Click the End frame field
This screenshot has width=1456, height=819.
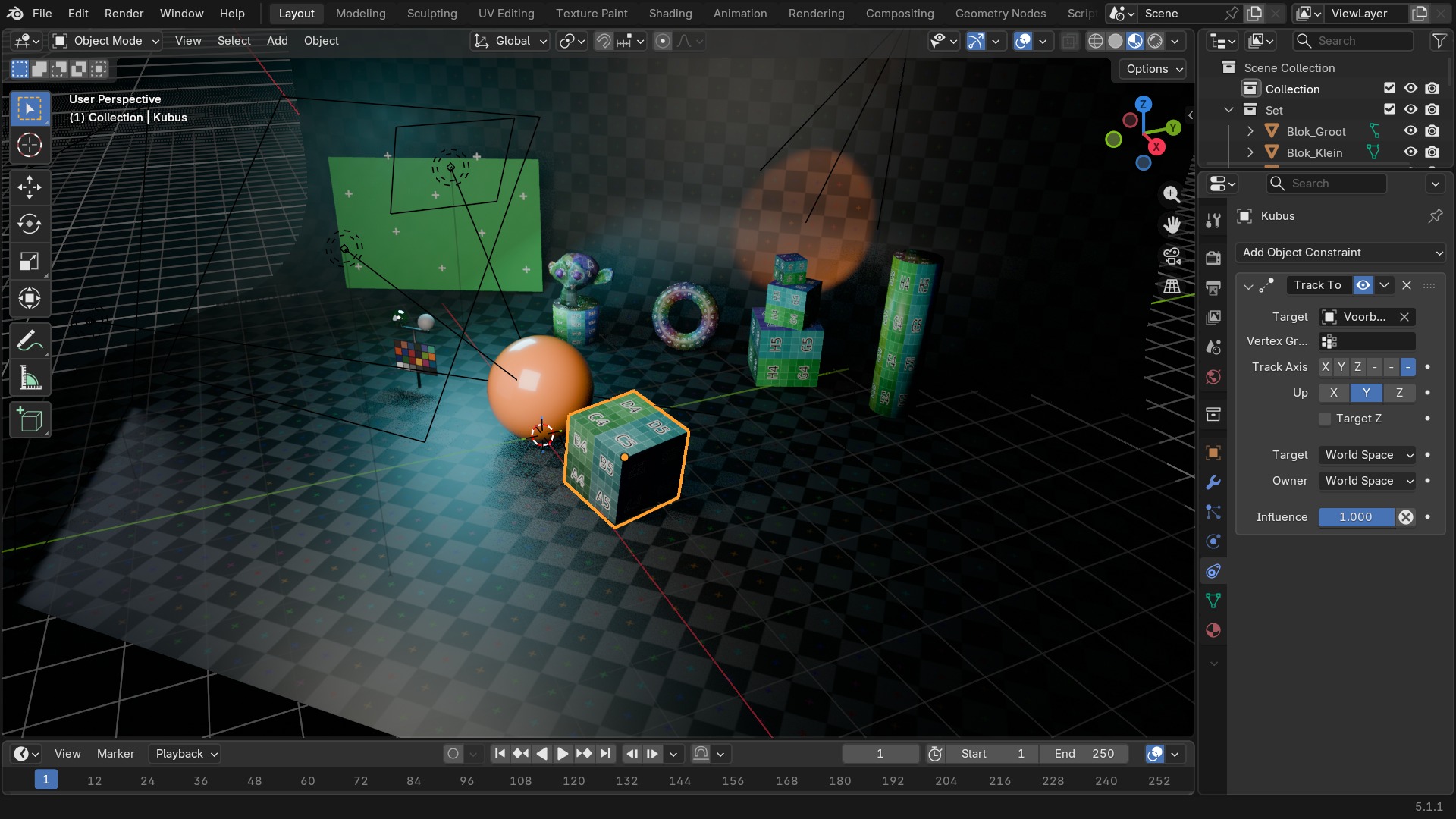coord(1084,754)
